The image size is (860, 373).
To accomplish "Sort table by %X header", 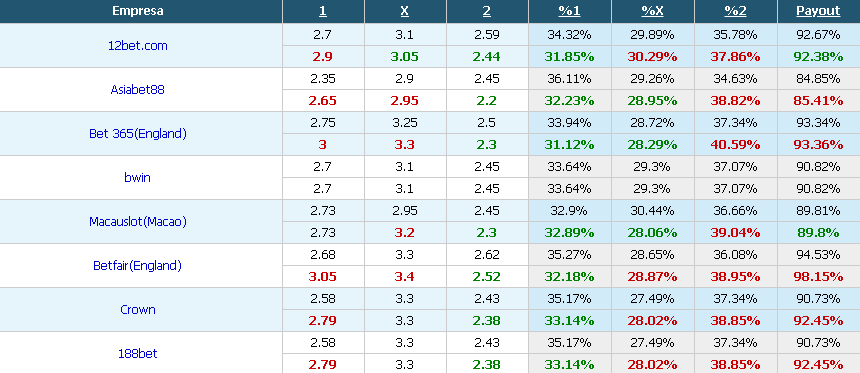I will coord(652,11).
